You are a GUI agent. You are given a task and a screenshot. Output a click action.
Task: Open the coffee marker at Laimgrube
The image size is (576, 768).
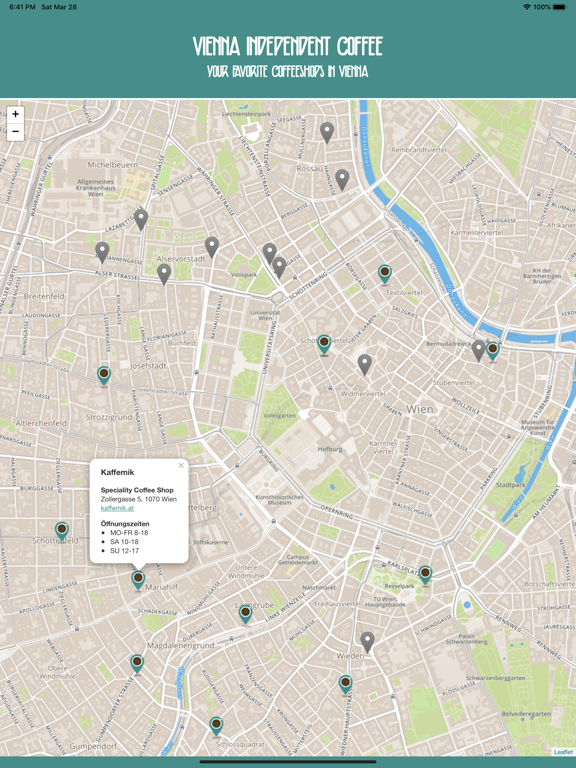click(x=245, y=615)
